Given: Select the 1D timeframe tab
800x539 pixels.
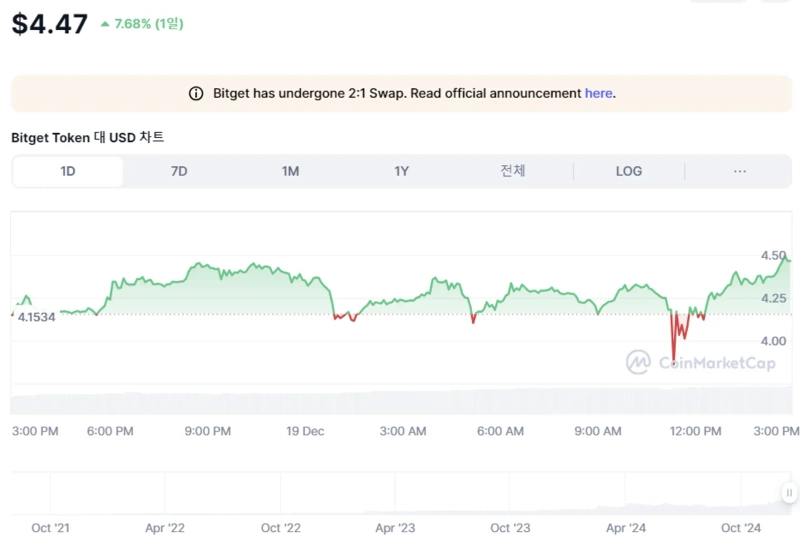Looking at the screenshot, I should coord(68,171).
